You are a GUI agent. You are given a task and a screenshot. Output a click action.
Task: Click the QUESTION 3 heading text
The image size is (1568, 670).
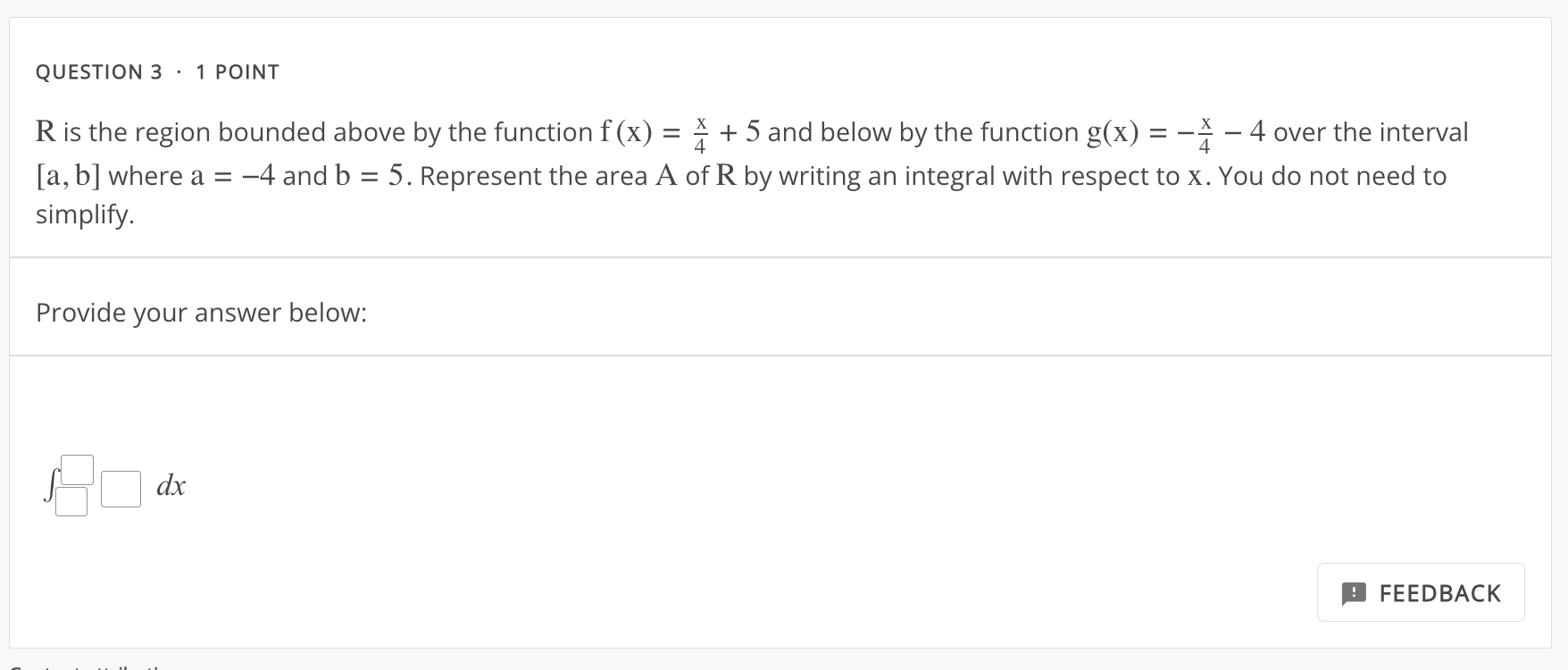[x=98, y=71]
